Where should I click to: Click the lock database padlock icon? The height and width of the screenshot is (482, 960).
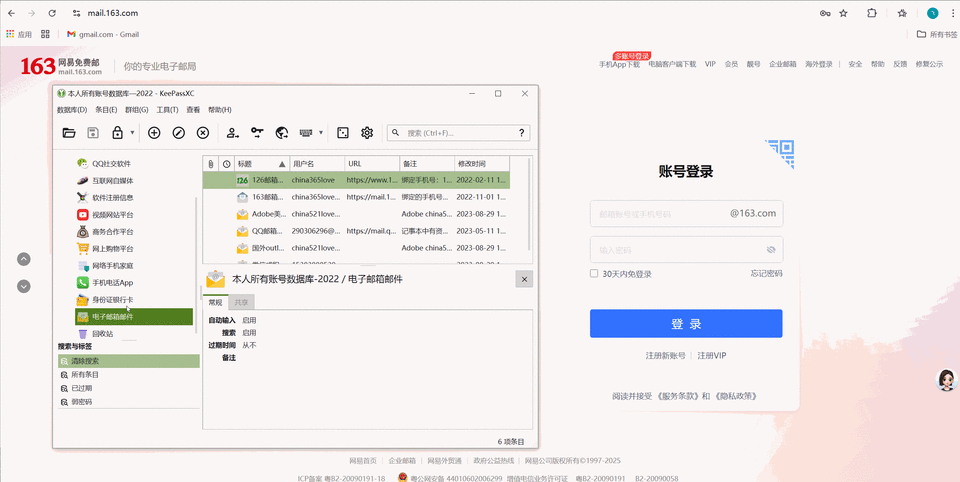click(118, 132)
